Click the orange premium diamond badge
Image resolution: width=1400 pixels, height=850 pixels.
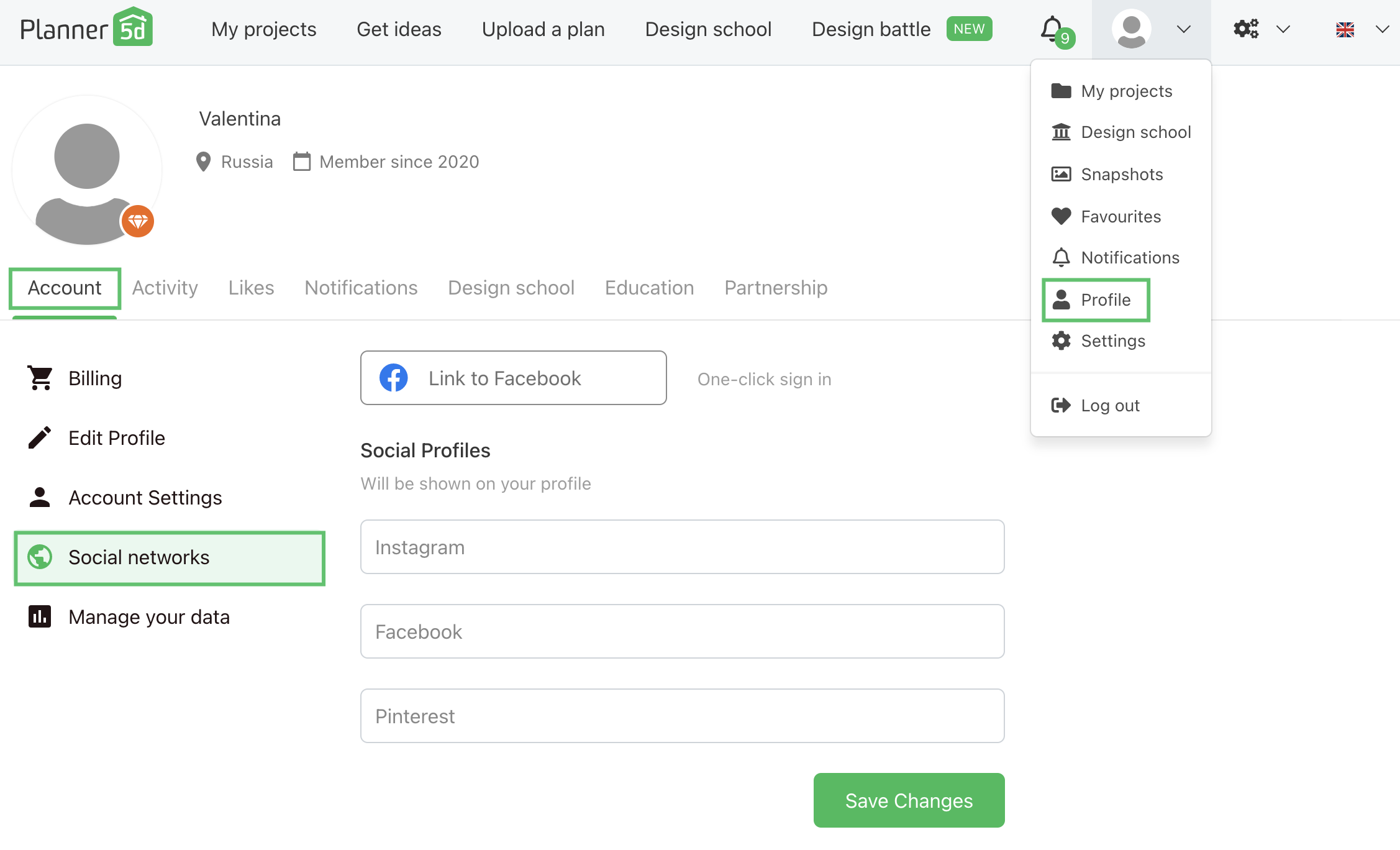point(137,221)
